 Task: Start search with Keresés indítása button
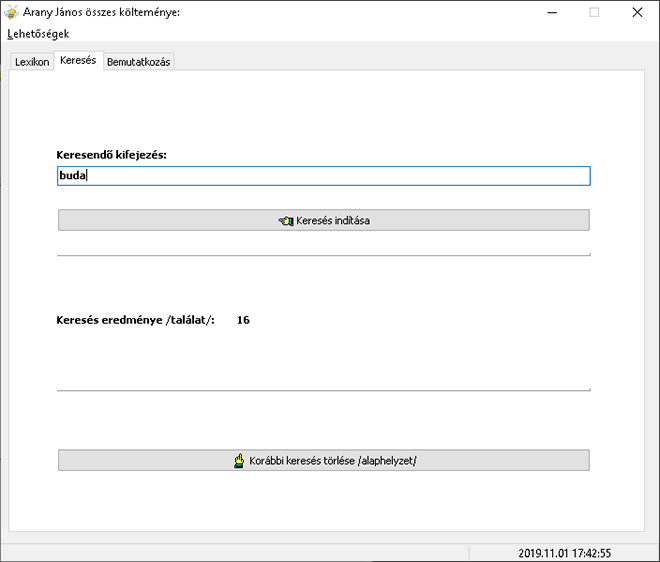pos(324,220)
